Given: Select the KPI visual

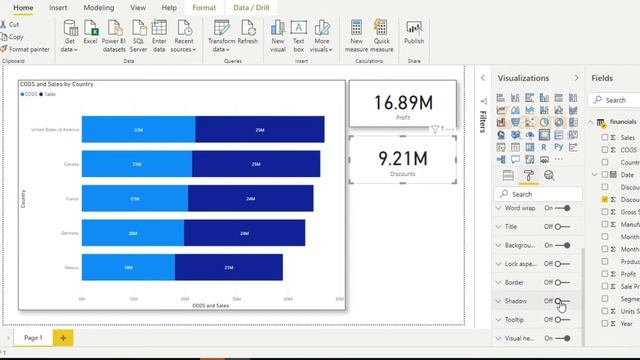Looking at the screenshot, I should (573, 135).
